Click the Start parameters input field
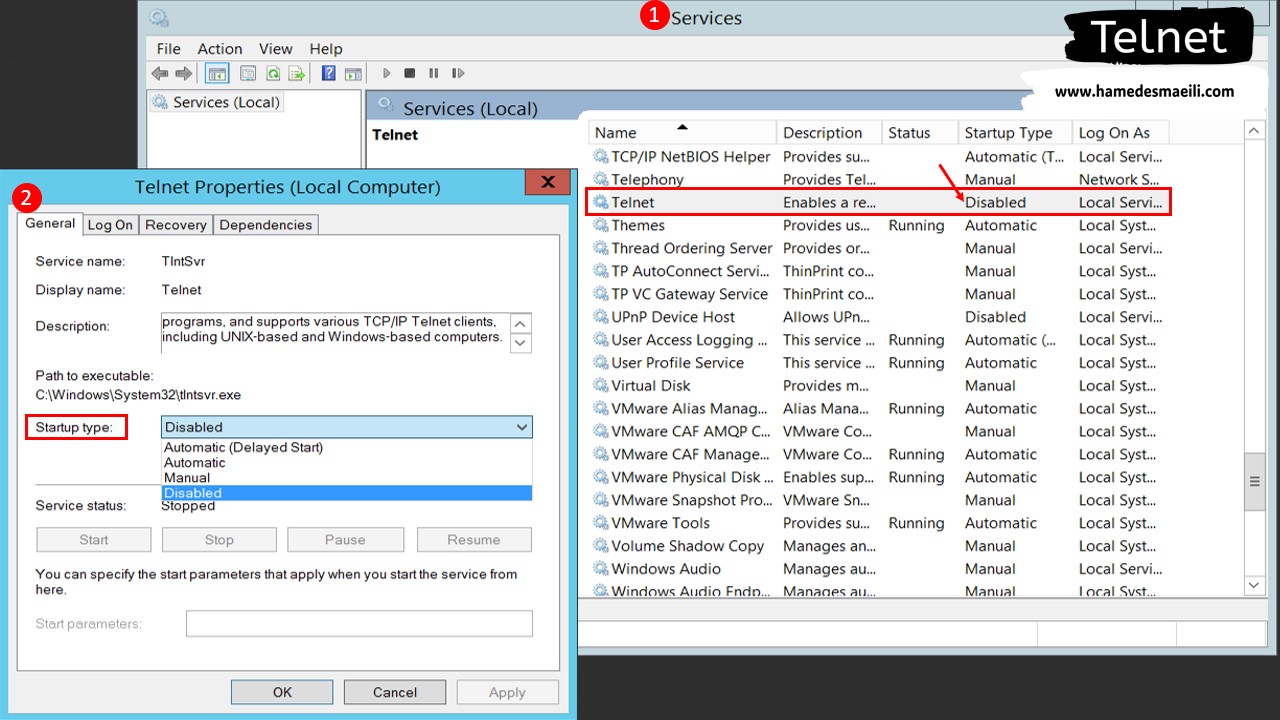This screenshot has height=720, width=1280. (359, 624)
